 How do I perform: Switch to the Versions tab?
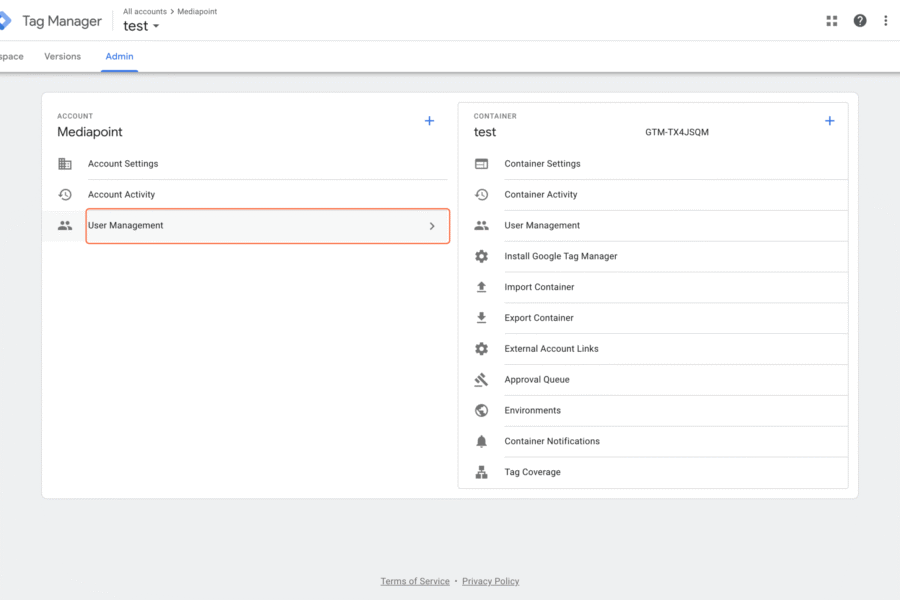click(x=63, y=56)
